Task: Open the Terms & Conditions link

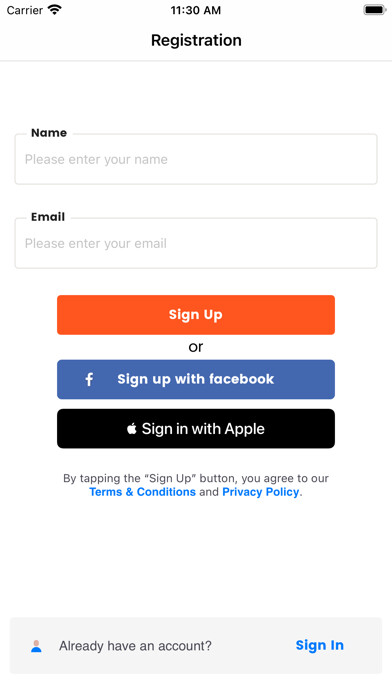Action: (x=143, y=492)
